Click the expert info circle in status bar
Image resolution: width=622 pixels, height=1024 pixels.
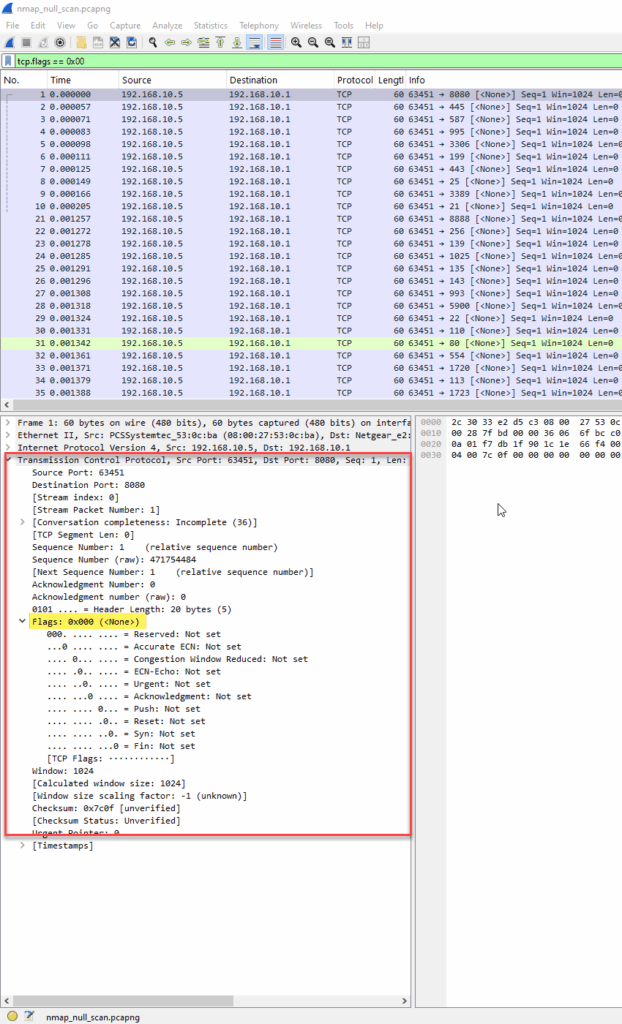(x=12, y=1016)
